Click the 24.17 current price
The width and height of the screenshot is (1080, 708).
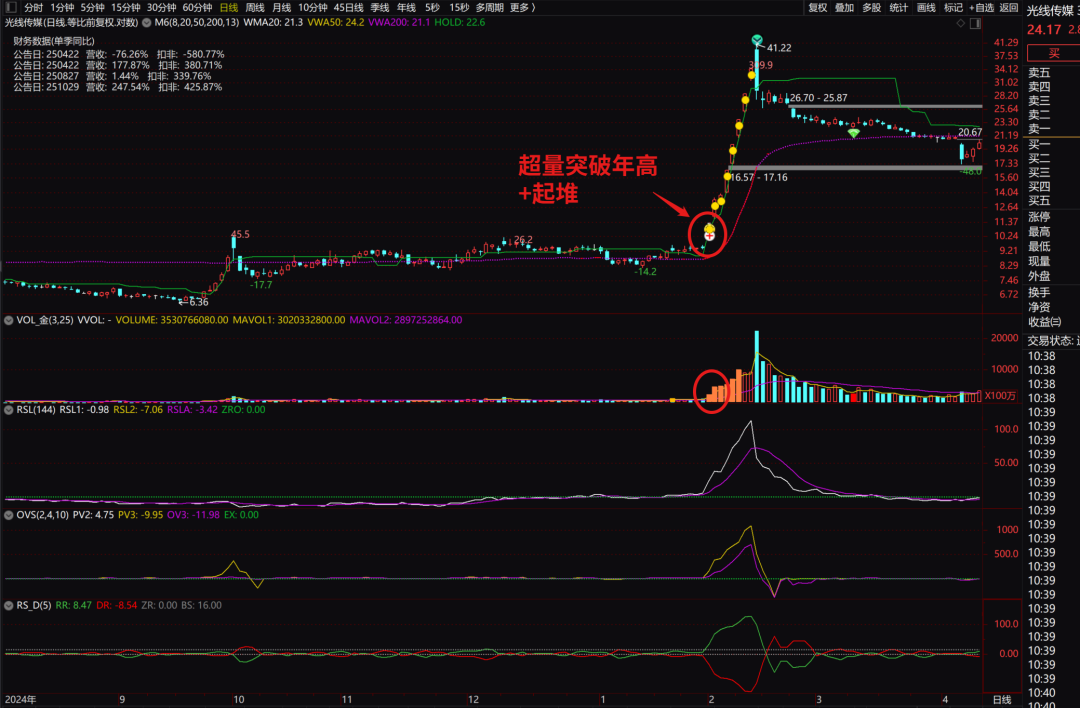click(1043, 30)
